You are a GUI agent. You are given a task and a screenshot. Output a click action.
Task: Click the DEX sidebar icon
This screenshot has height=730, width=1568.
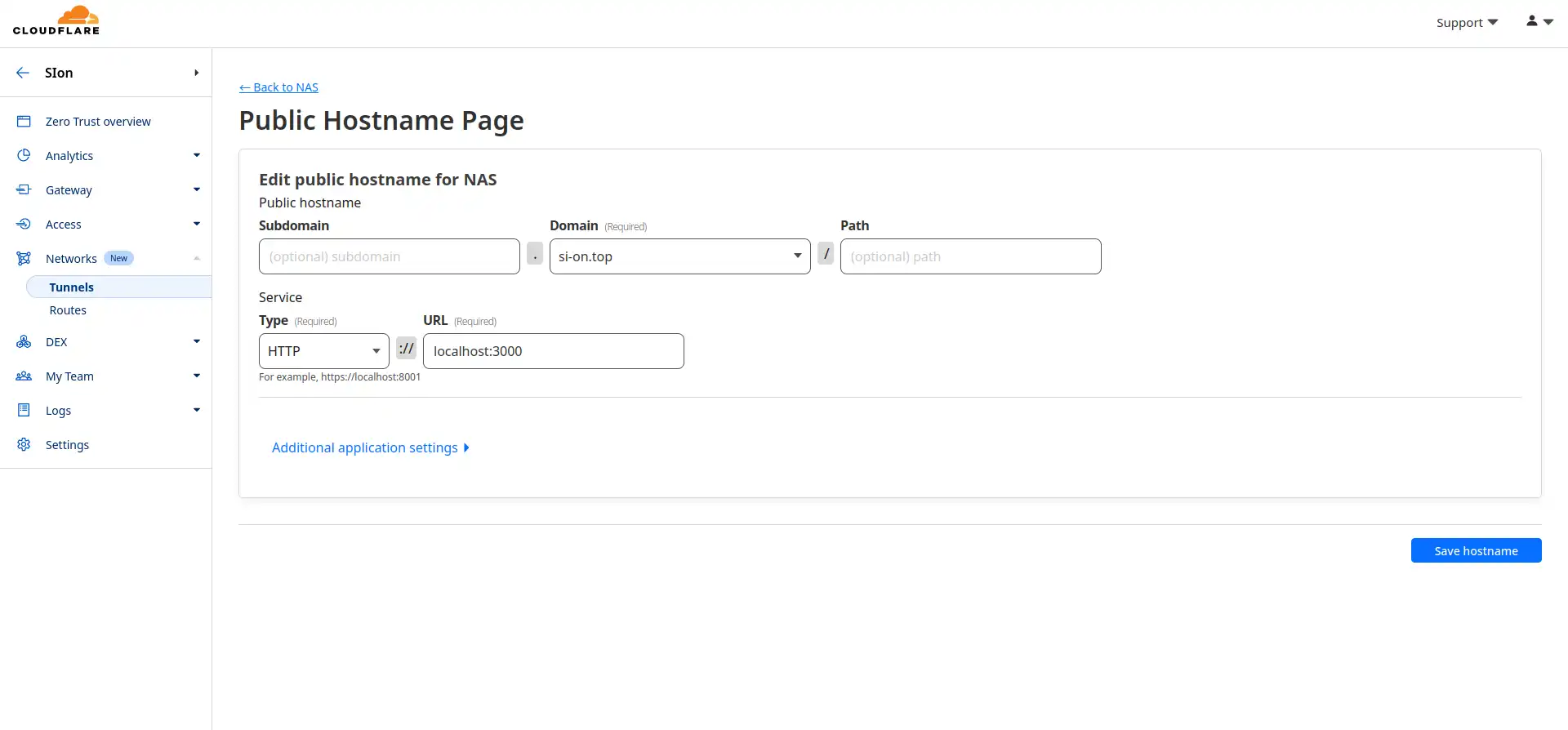tap(24, 342)
